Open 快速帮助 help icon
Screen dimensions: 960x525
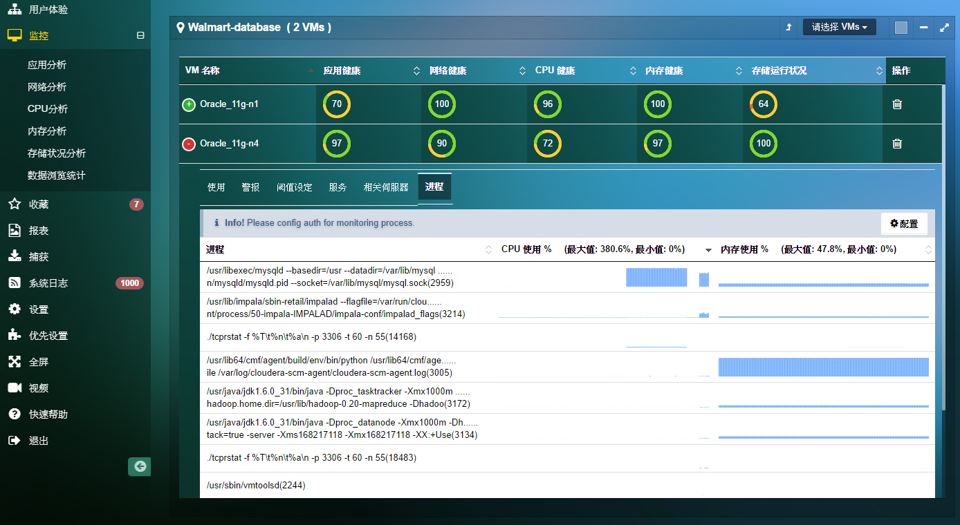[x=14, y=414]
